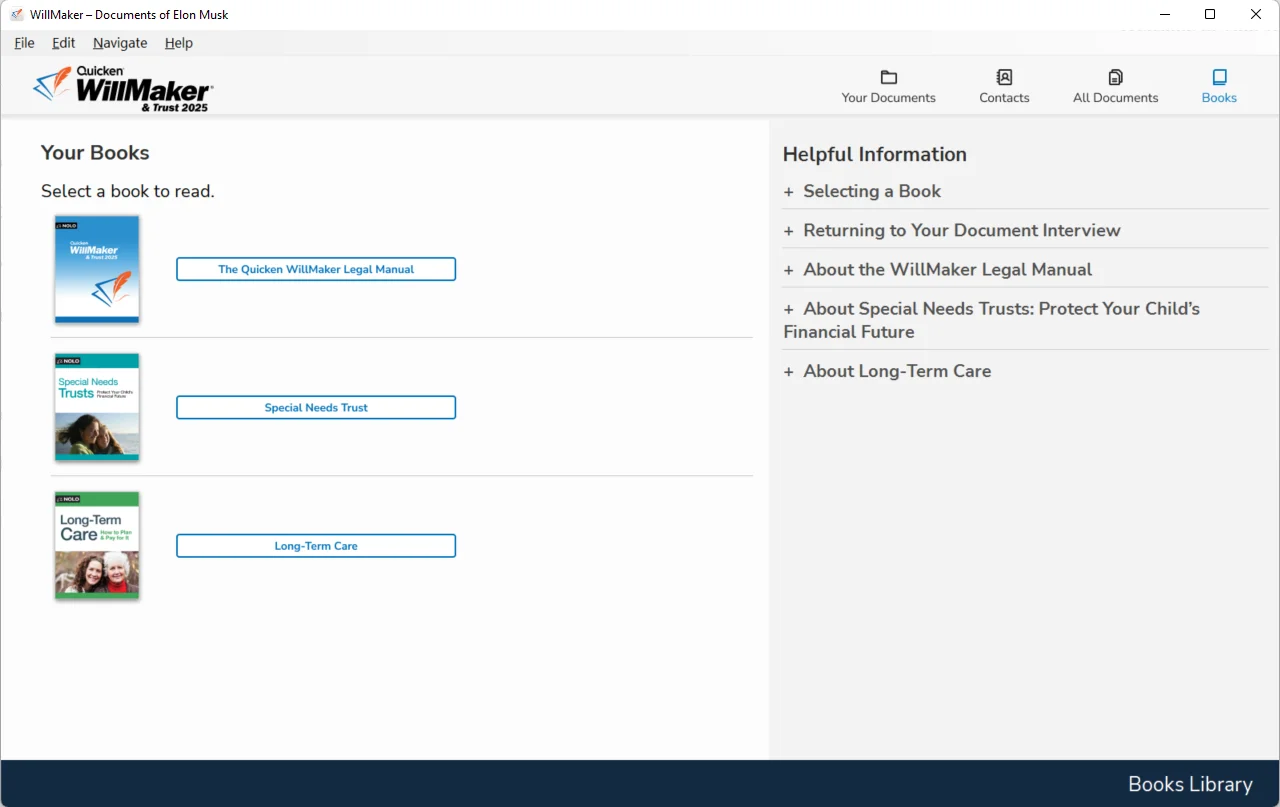
Task: Expand About the WillMaker Legal Manual
Action: 946,269
